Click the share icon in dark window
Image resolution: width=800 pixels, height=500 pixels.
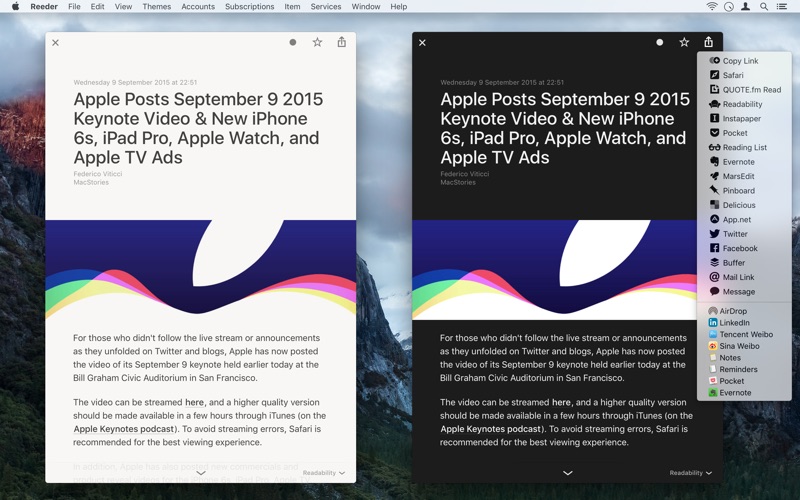click(x=708, y=42)
